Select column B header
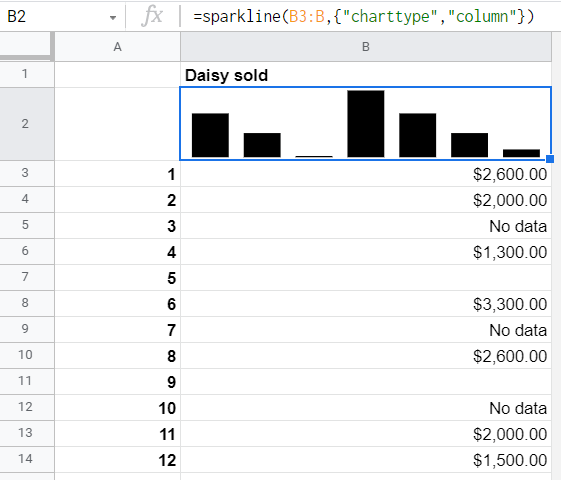The image size is (561, 480). coord(366,46)
